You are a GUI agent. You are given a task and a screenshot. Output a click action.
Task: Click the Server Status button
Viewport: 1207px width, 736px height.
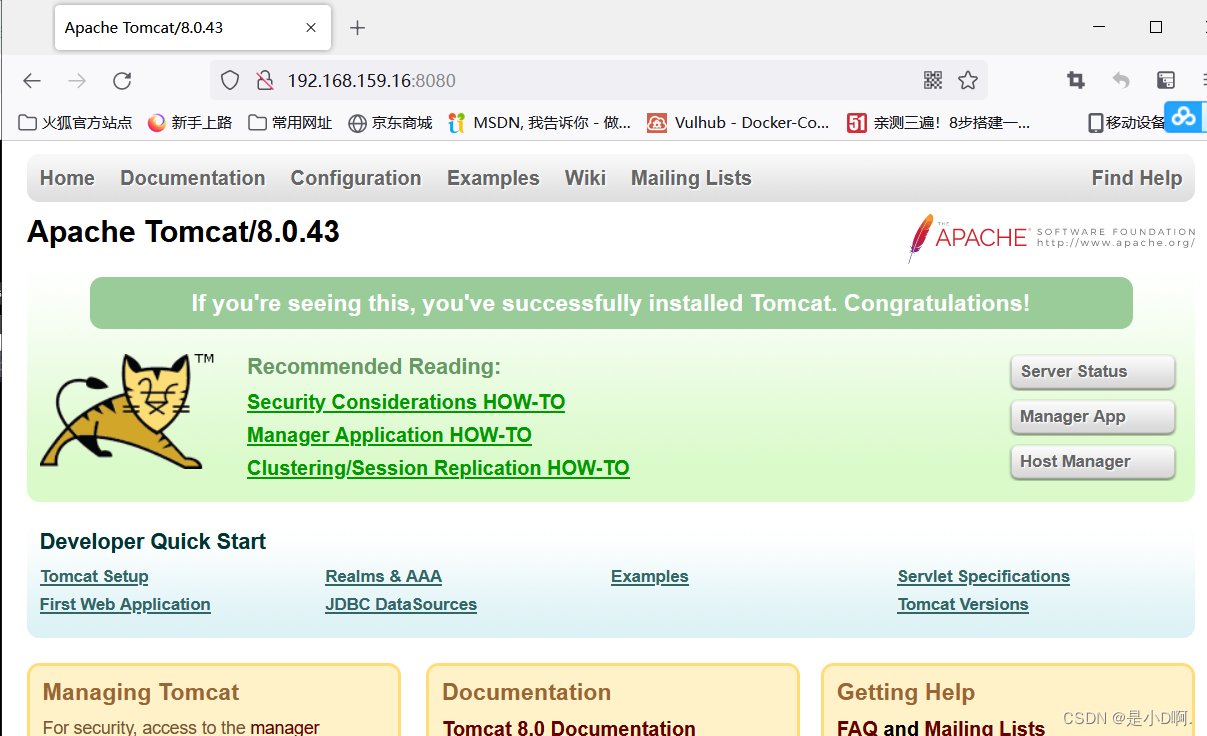[x=1092, y=372]
